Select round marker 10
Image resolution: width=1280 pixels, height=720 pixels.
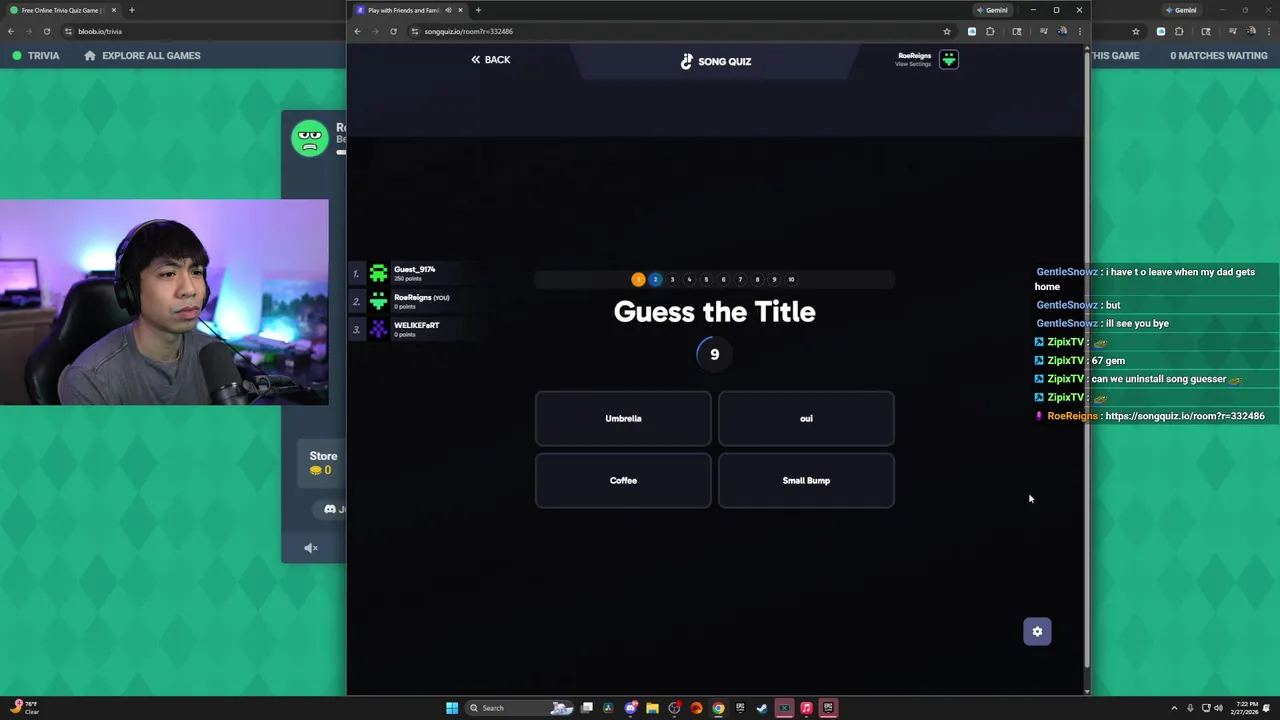(791, 279)
